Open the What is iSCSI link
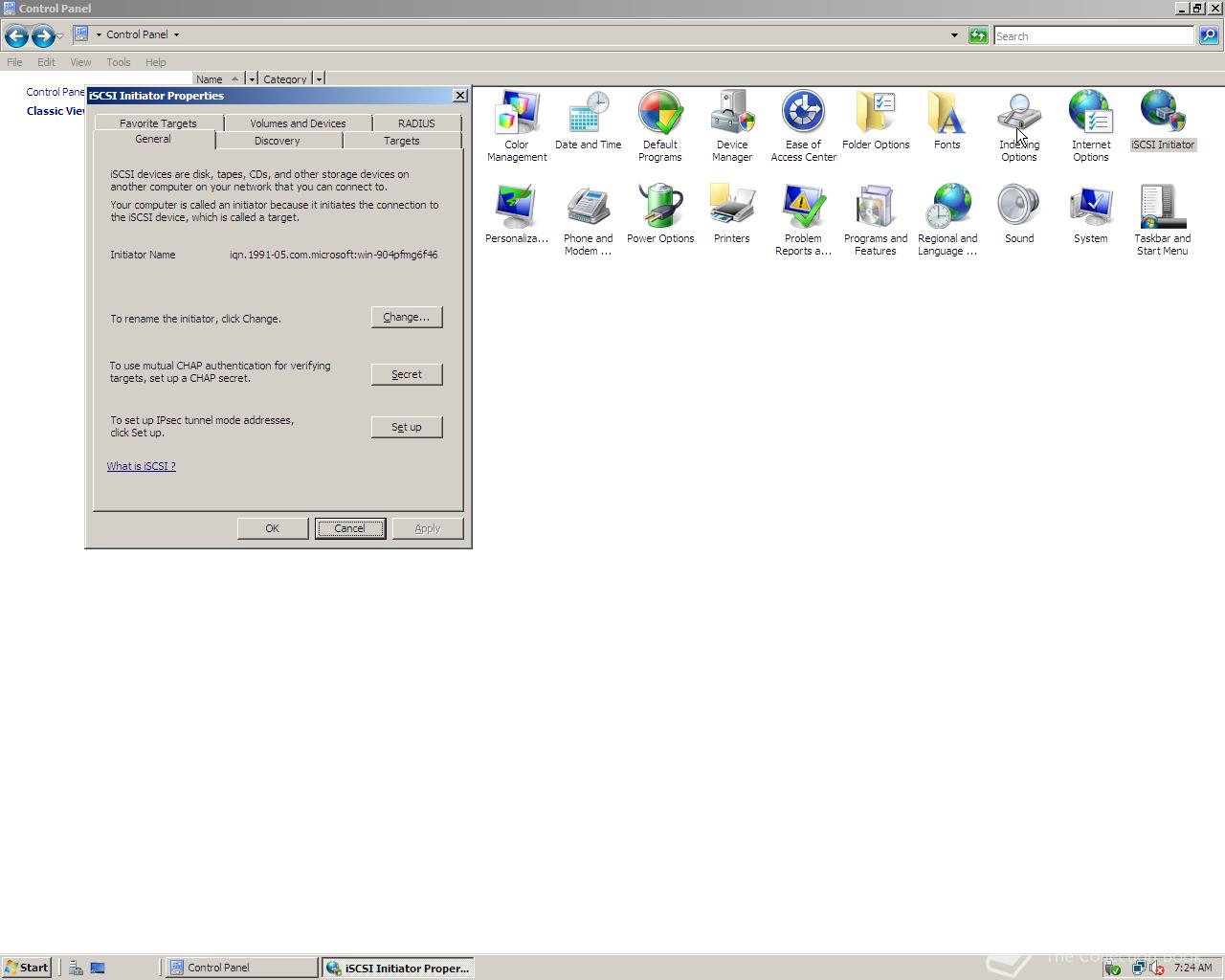The width and height of the screenshot is (1225, 980). tap(141, 466)
